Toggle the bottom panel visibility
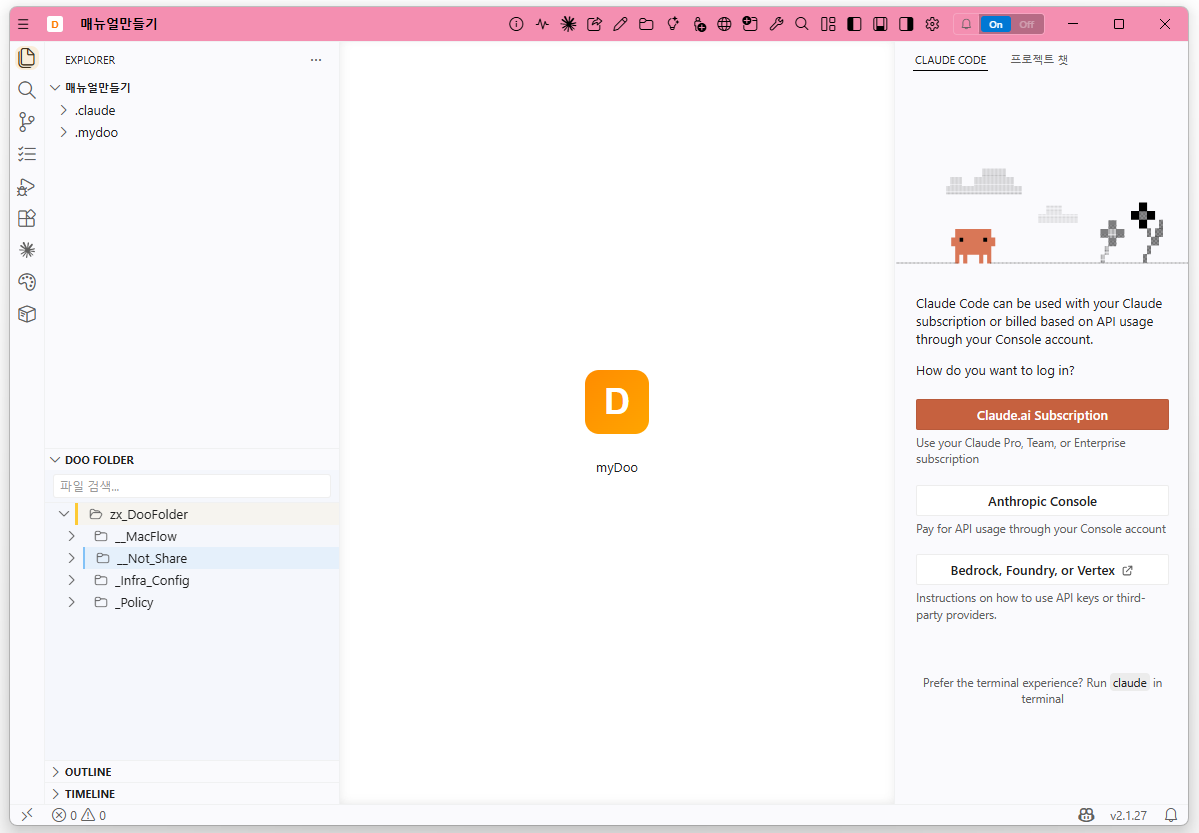The image size is (1199, 833). coord(880,24)
